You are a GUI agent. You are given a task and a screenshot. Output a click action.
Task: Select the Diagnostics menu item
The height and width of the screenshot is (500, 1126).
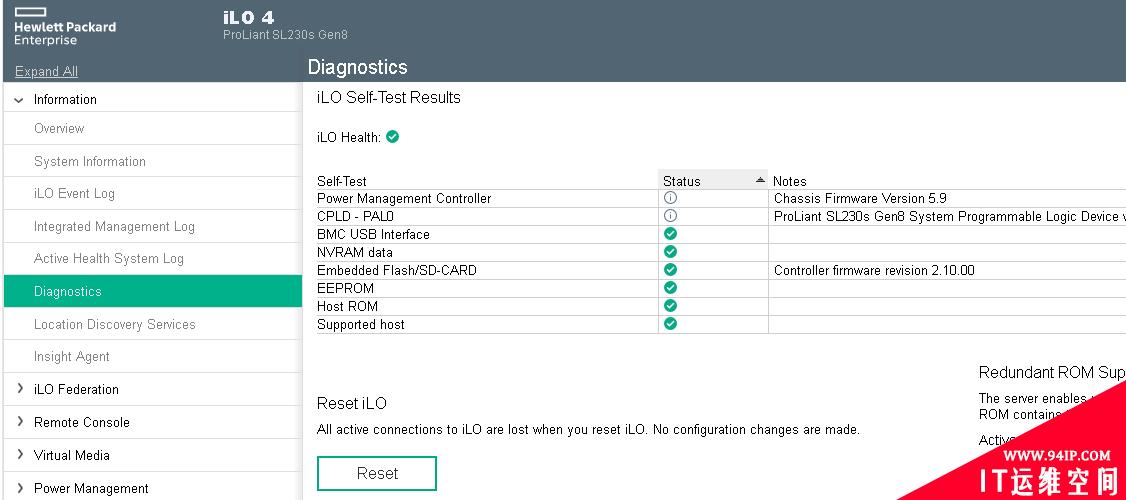152,291
